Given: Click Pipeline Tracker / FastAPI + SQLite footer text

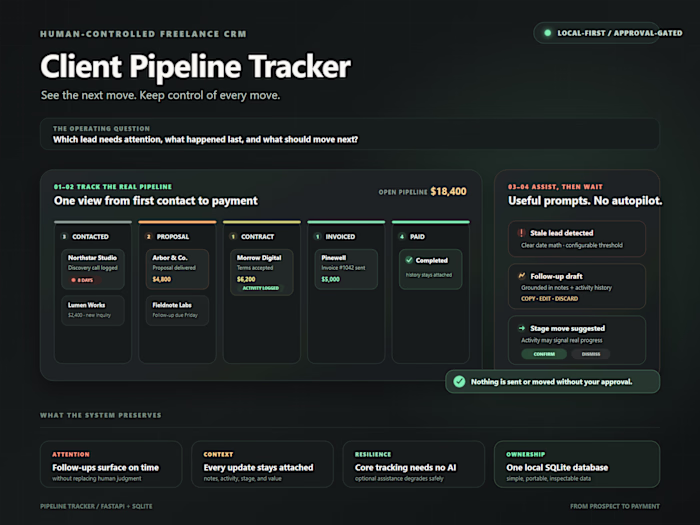Looking at the screenshot, I should tap(96, 506).
